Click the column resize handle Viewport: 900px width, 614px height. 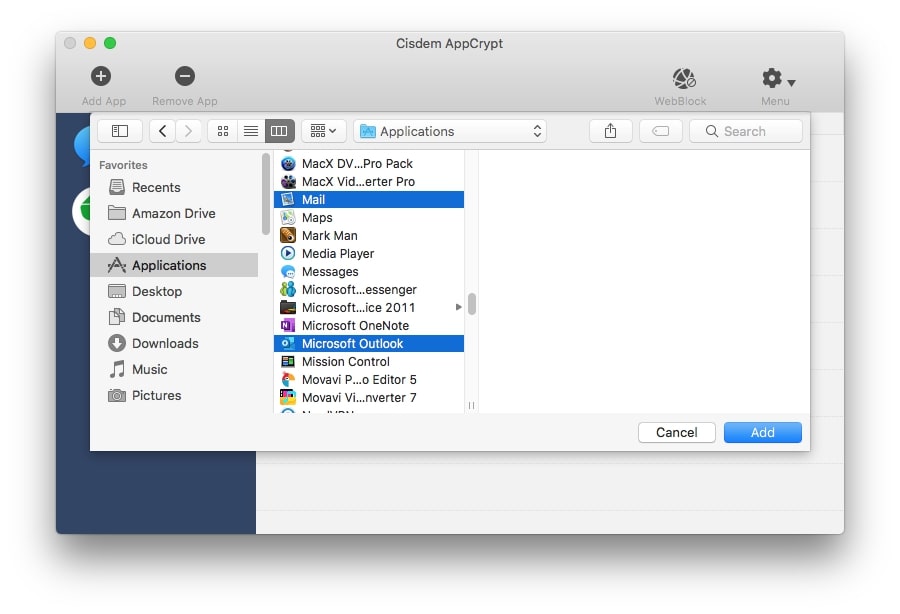click(471, 406)
